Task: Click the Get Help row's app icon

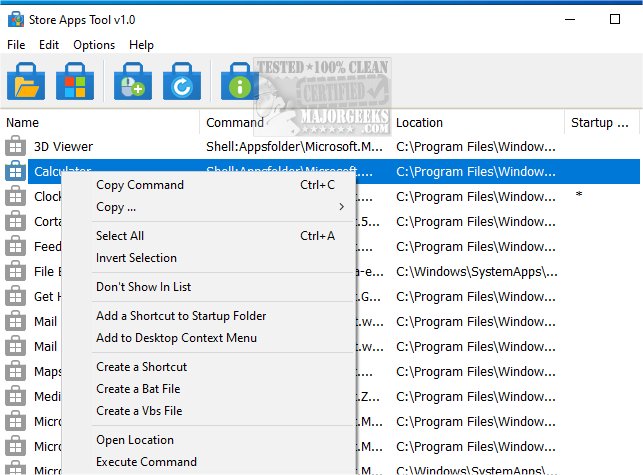Action: [15, 296]
